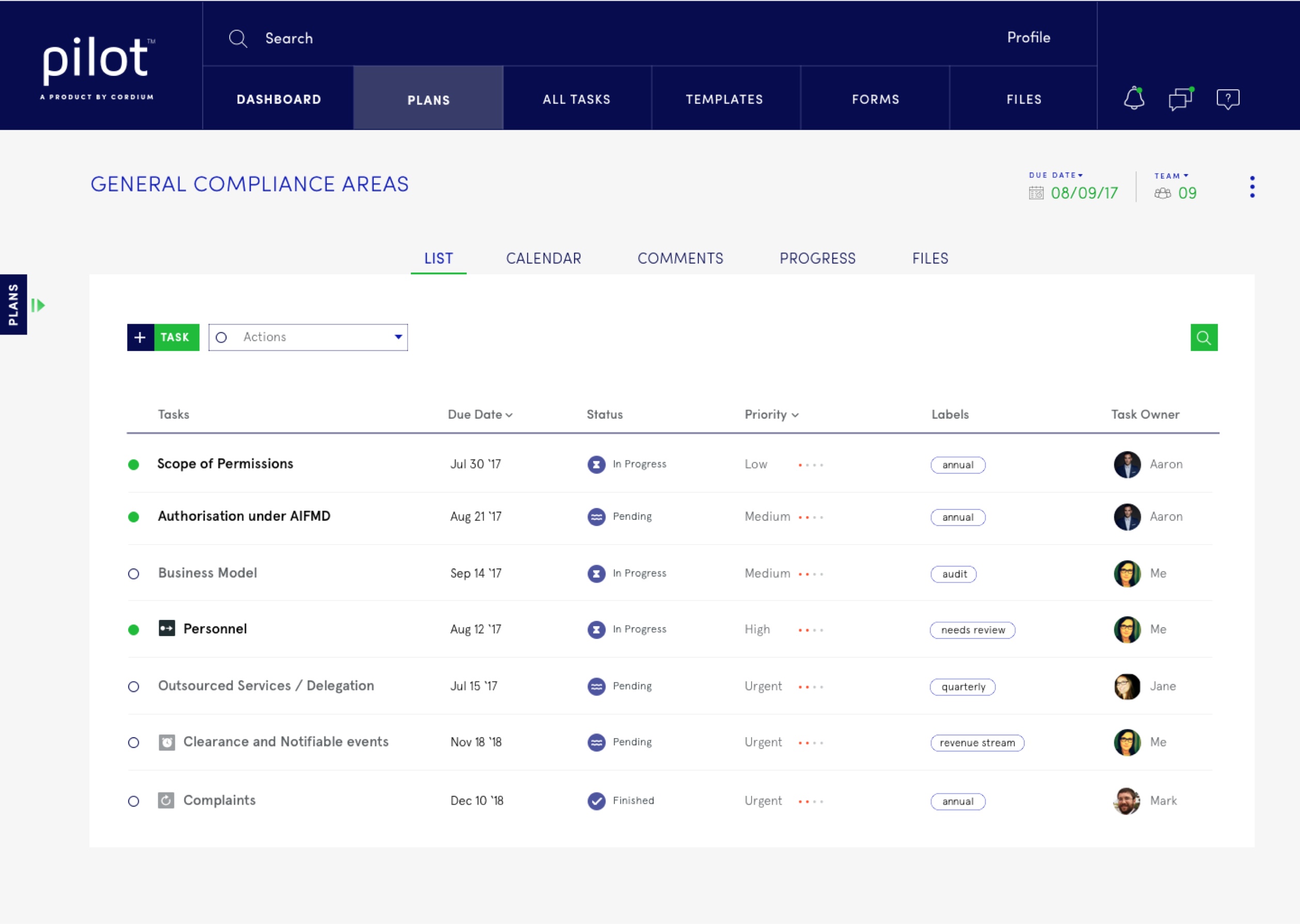Open the ALL TASKS navigation item
This screenshot has height=924, width=1300.
point(576,99)
